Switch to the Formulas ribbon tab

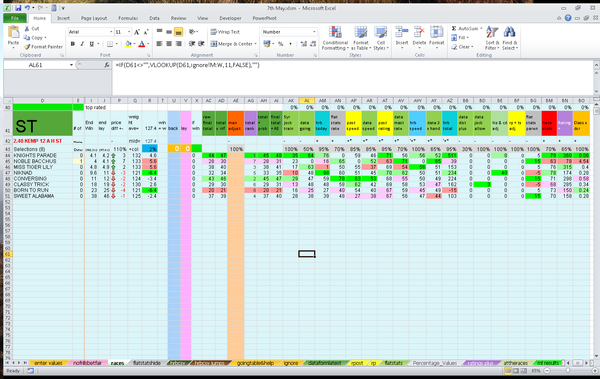(x=128, y=18)
